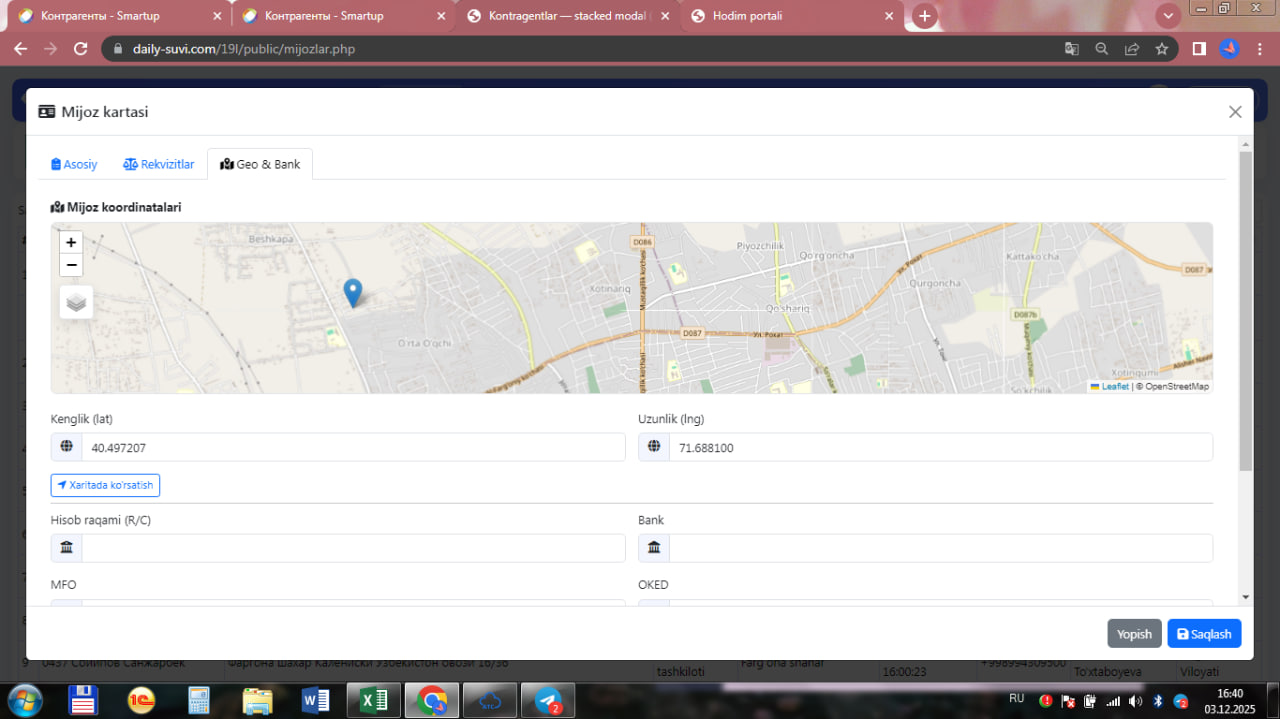Zoom in on the map
Screen dimensions: 1280x719
(x=71, y=242)
